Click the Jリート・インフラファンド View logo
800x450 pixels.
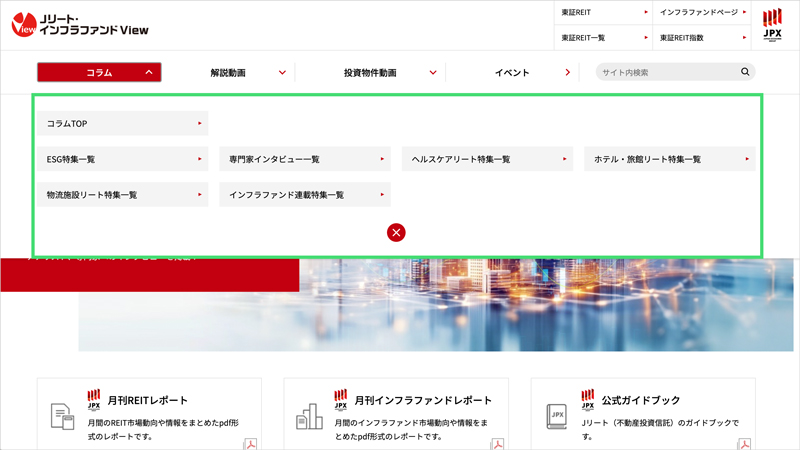point(80,24)
